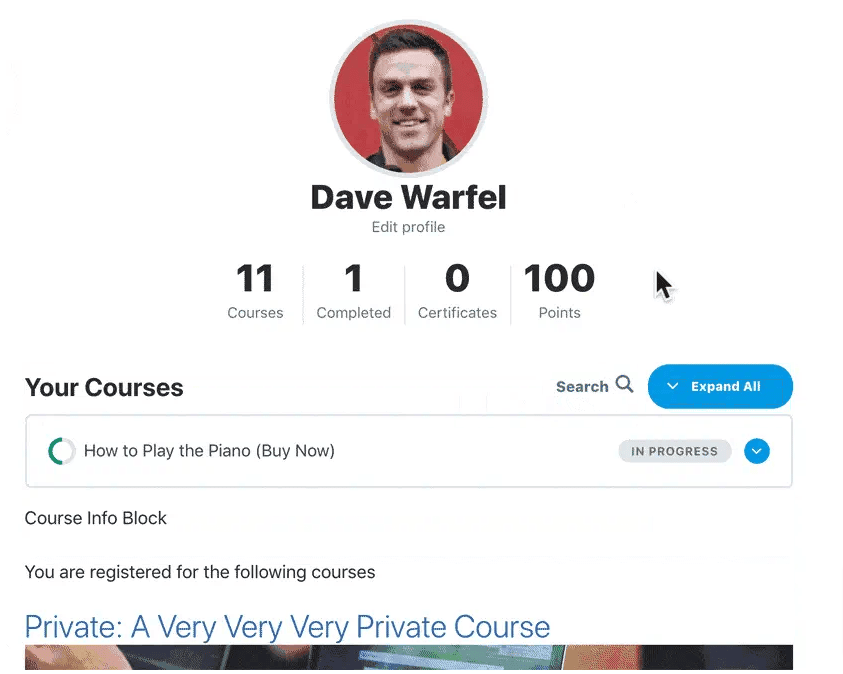The image size is (843, 674).
Task: Open the Edit profile link
Action: [408, 227]
